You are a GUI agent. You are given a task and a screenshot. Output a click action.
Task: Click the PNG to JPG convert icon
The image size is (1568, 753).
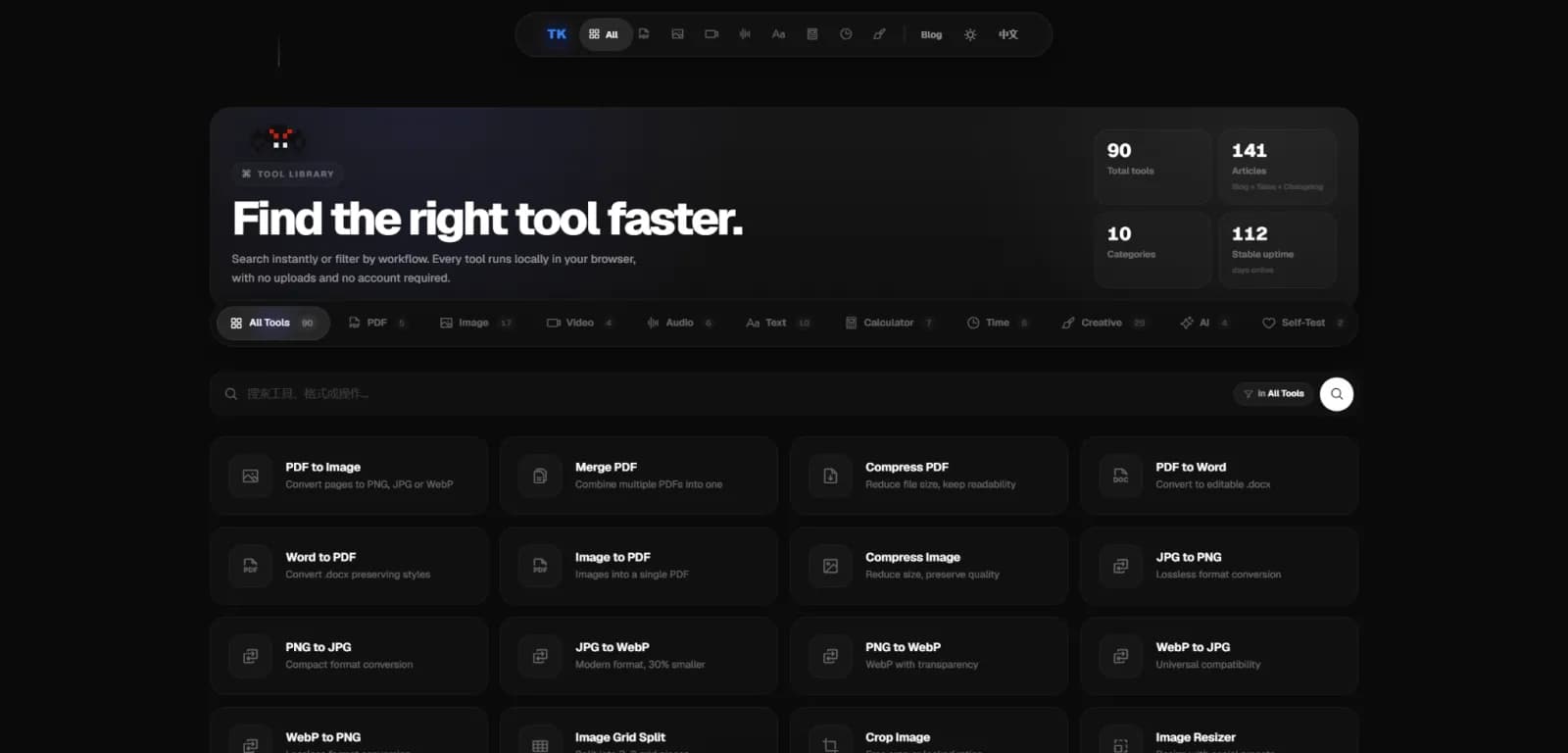click(x=250, y=656)
